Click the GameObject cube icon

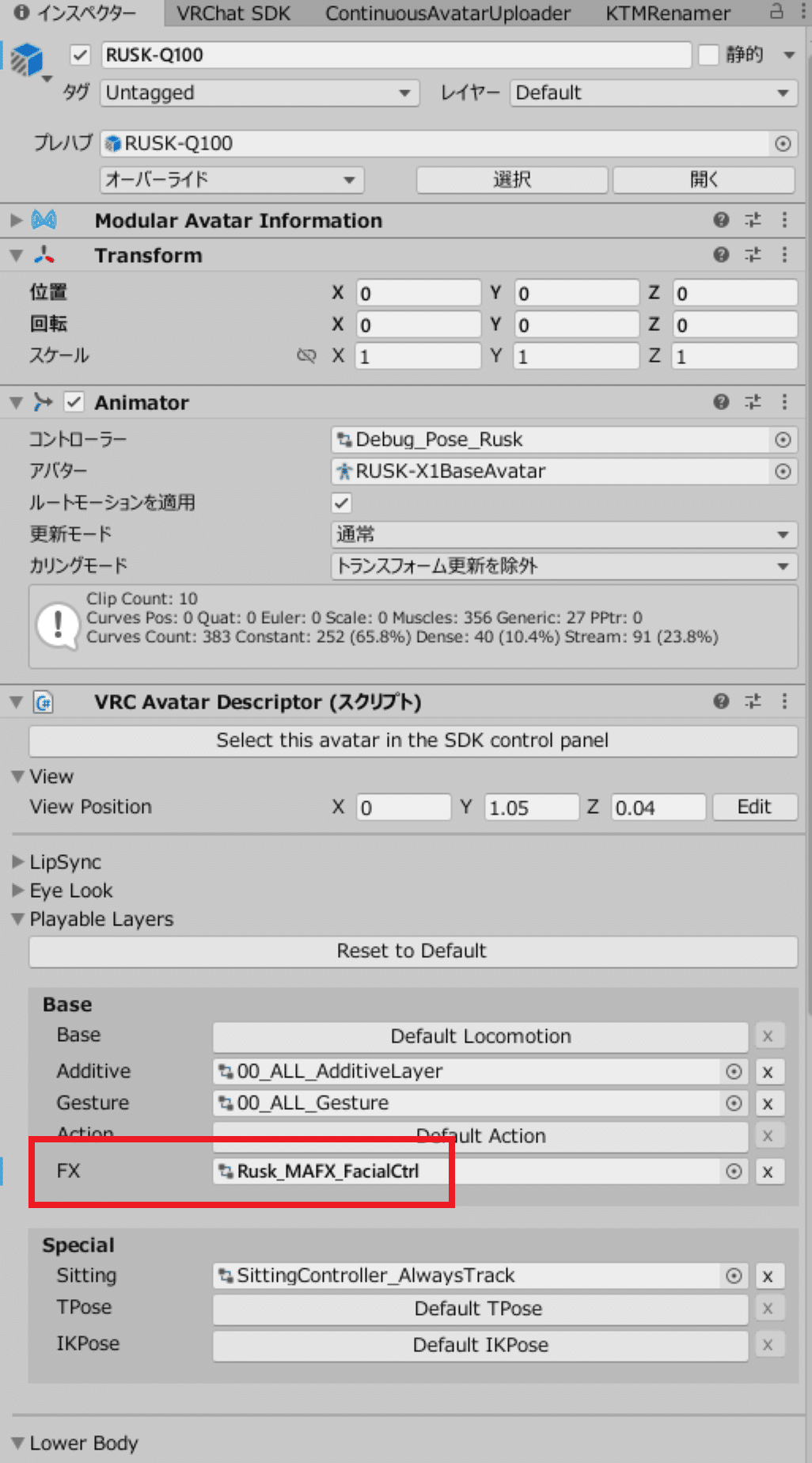[x=28, y=59]
